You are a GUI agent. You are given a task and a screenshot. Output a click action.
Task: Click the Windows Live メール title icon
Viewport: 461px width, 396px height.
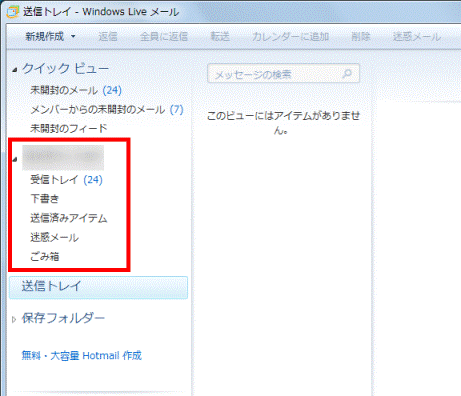(13, 12)
